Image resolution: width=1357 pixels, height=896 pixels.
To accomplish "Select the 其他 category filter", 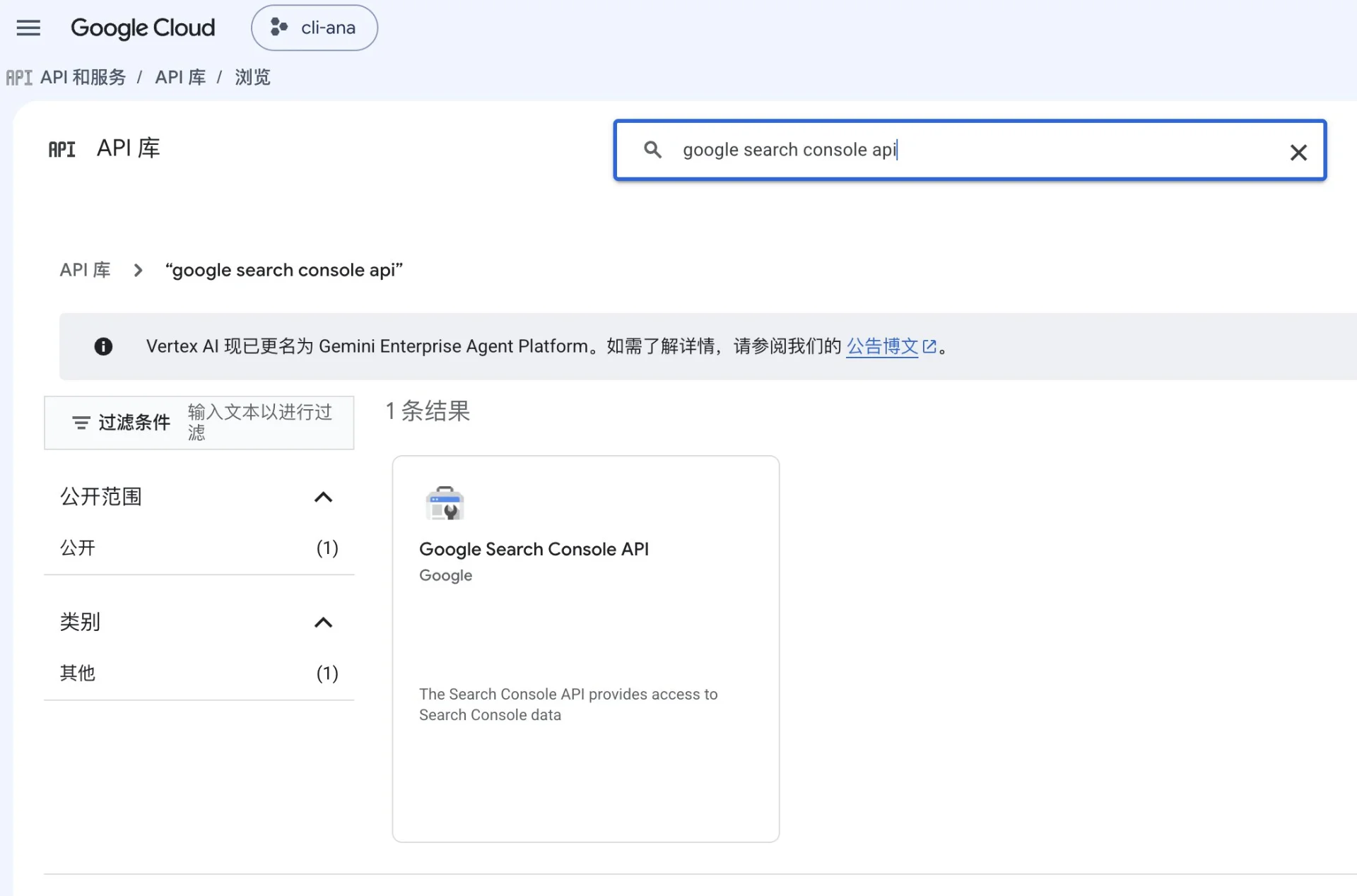I will click(x=199, y=673).
